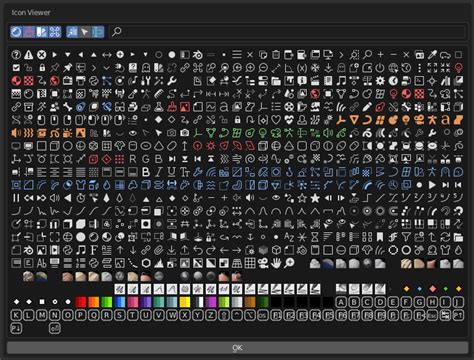Select the outline heart icon
The image size is (474, 360).
[x=276, y=120]
